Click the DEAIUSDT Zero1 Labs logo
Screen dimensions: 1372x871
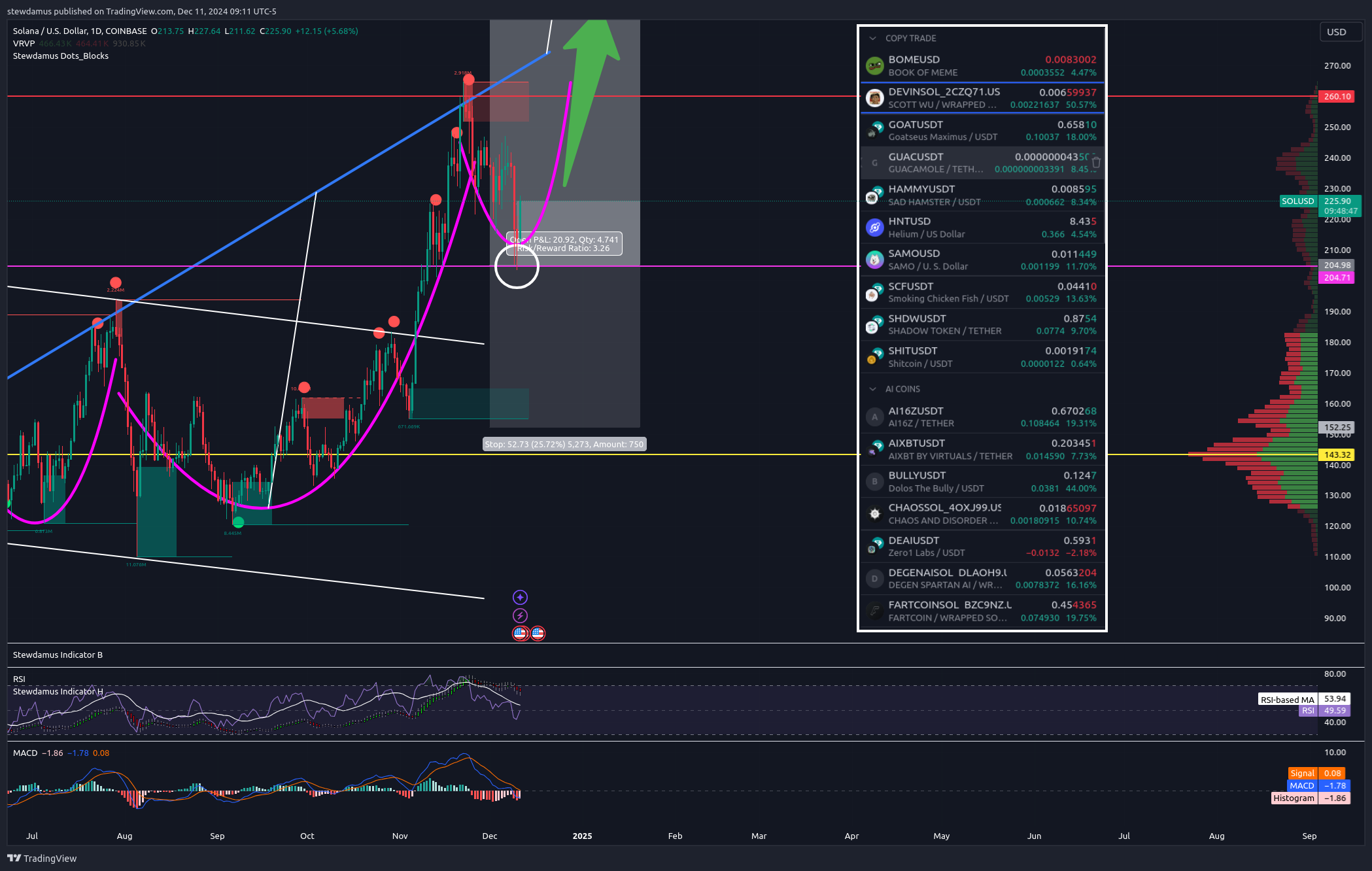coord(874,546)
